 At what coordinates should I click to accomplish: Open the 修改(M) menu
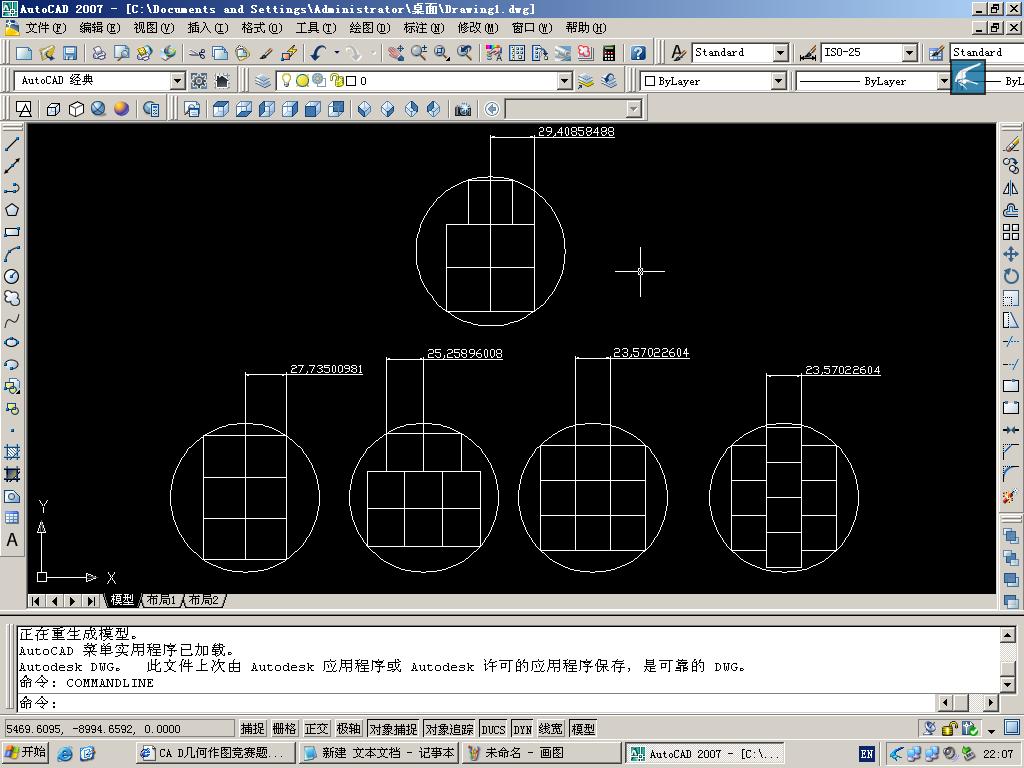(477, 27)
